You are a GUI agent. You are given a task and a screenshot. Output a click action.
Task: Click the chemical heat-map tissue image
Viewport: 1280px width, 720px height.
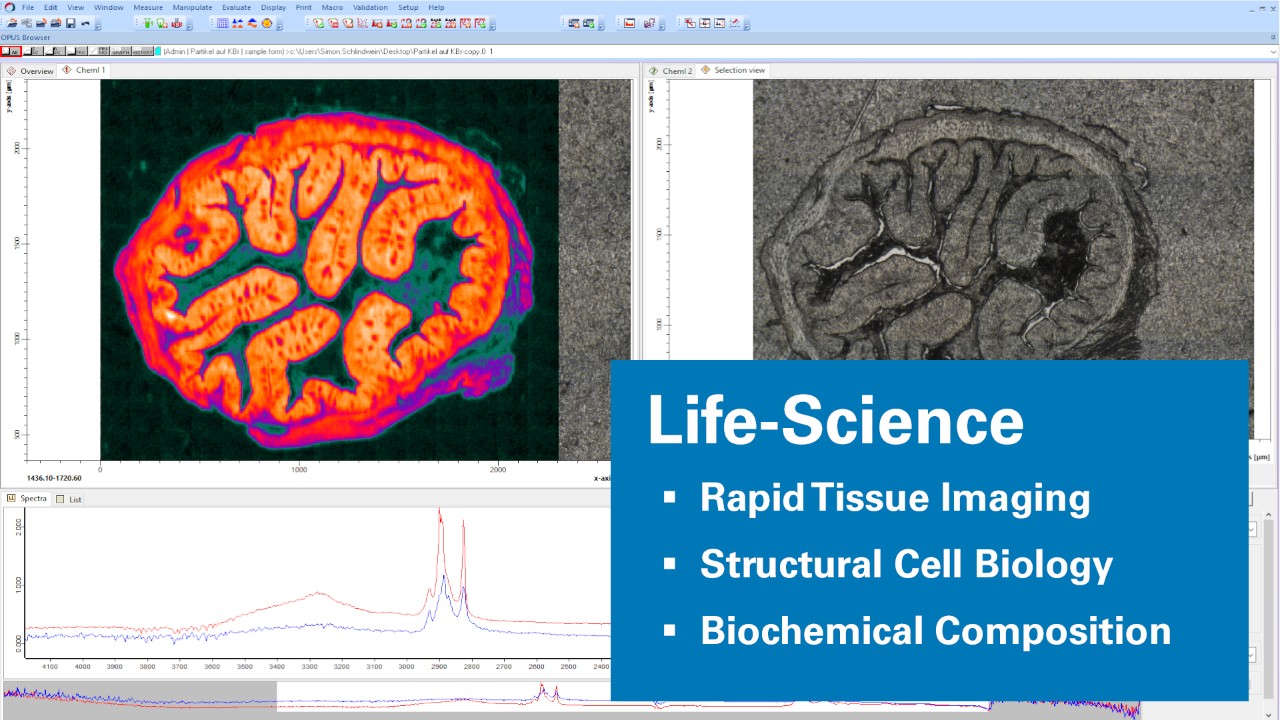tap(329, 269)
